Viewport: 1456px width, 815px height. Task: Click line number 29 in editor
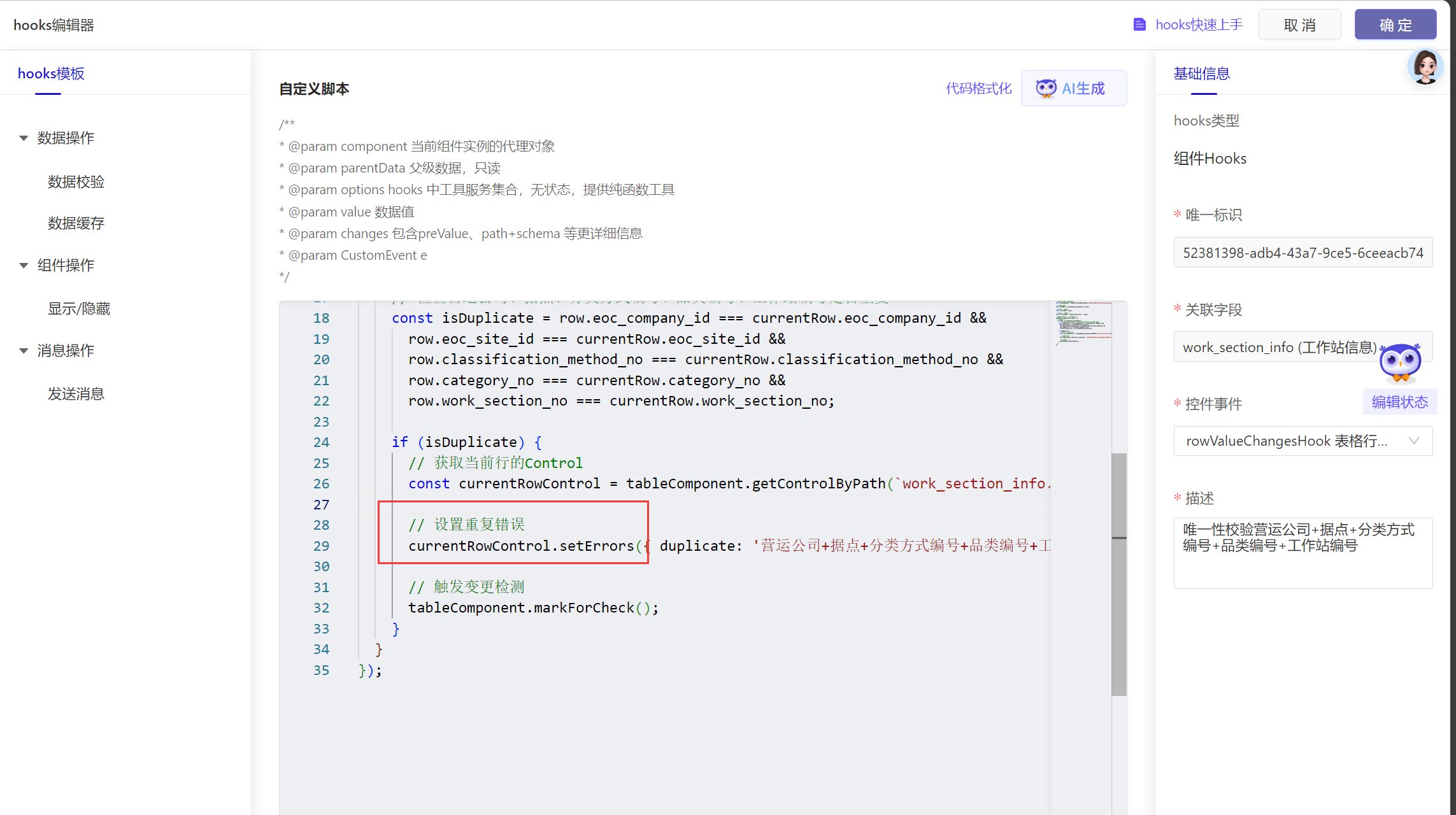click(321, 546)
